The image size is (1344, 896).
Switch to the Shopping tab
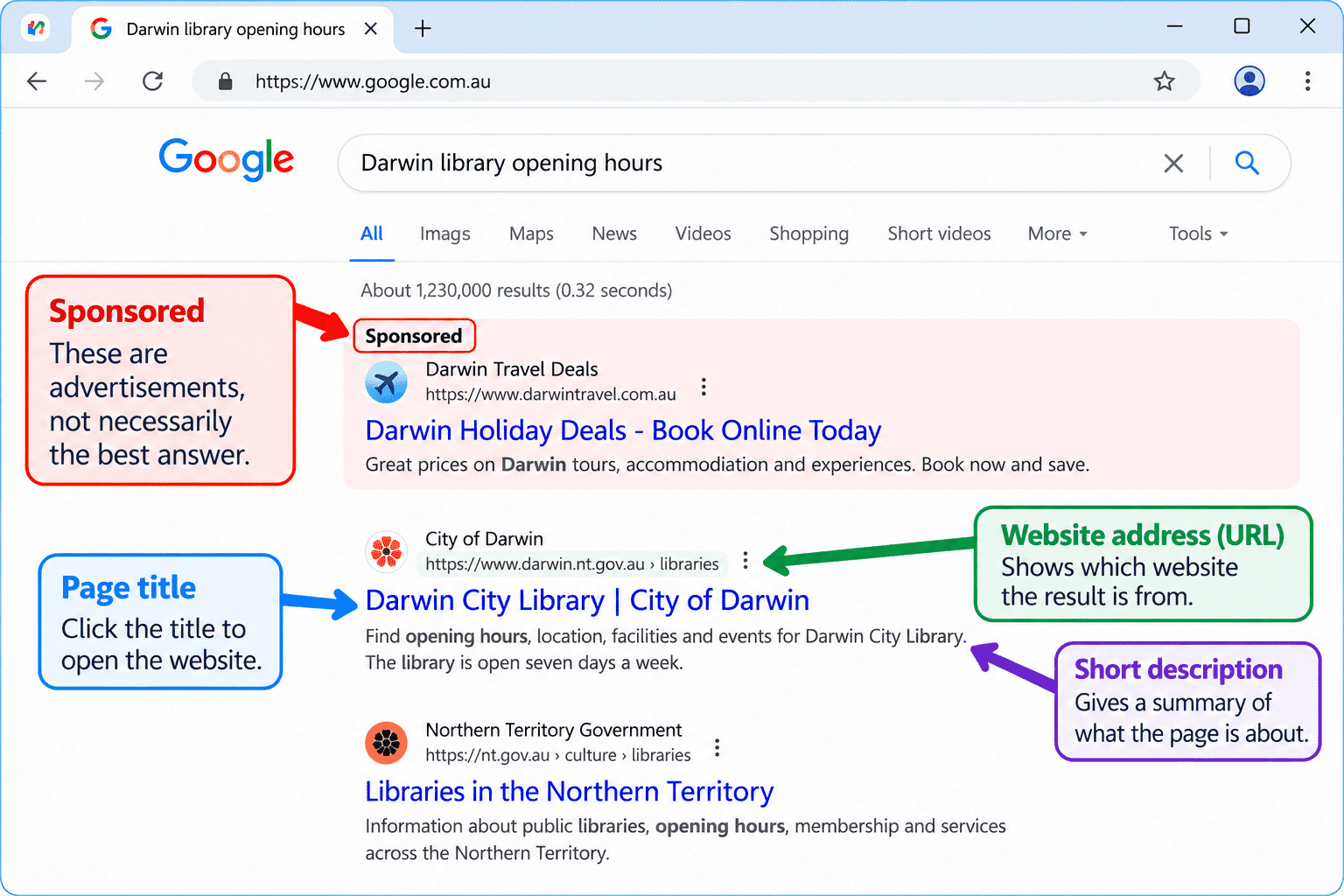pos(809,234)
